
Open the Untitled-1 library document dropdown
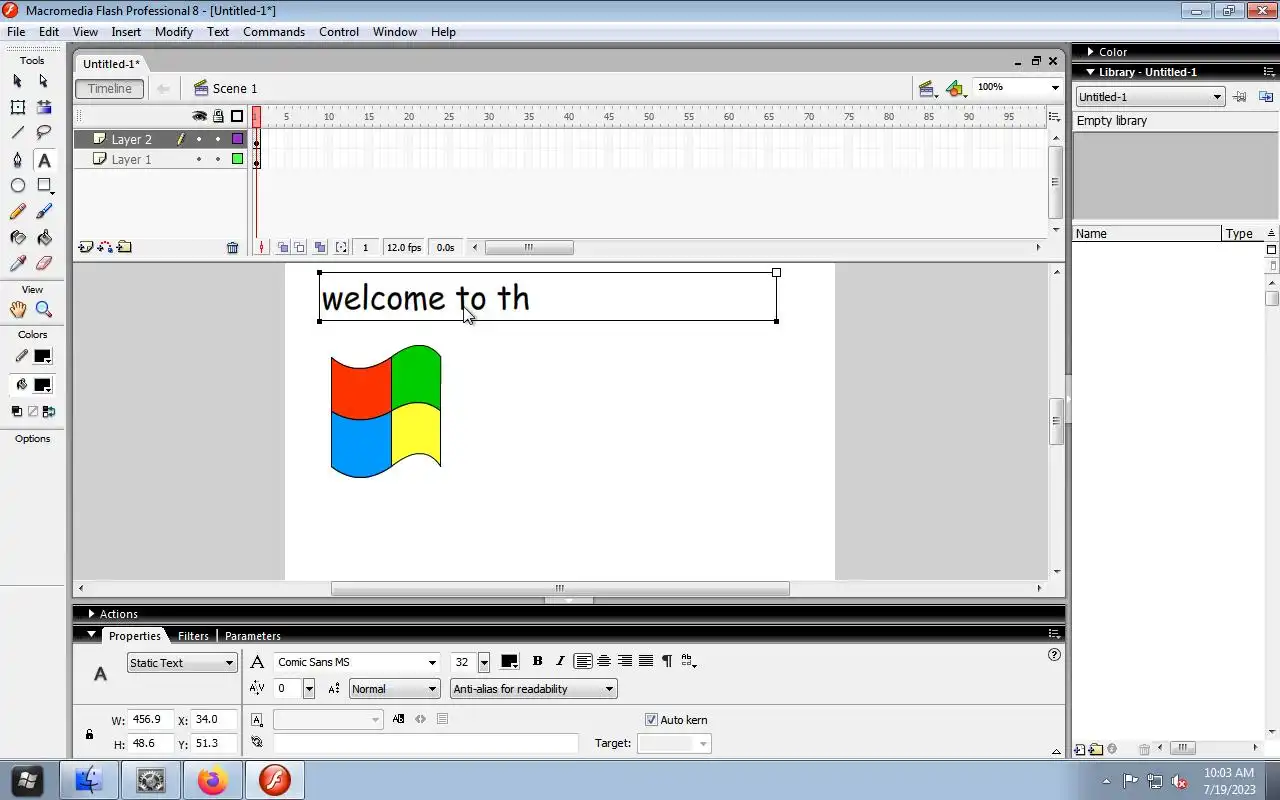[1150, 97]
